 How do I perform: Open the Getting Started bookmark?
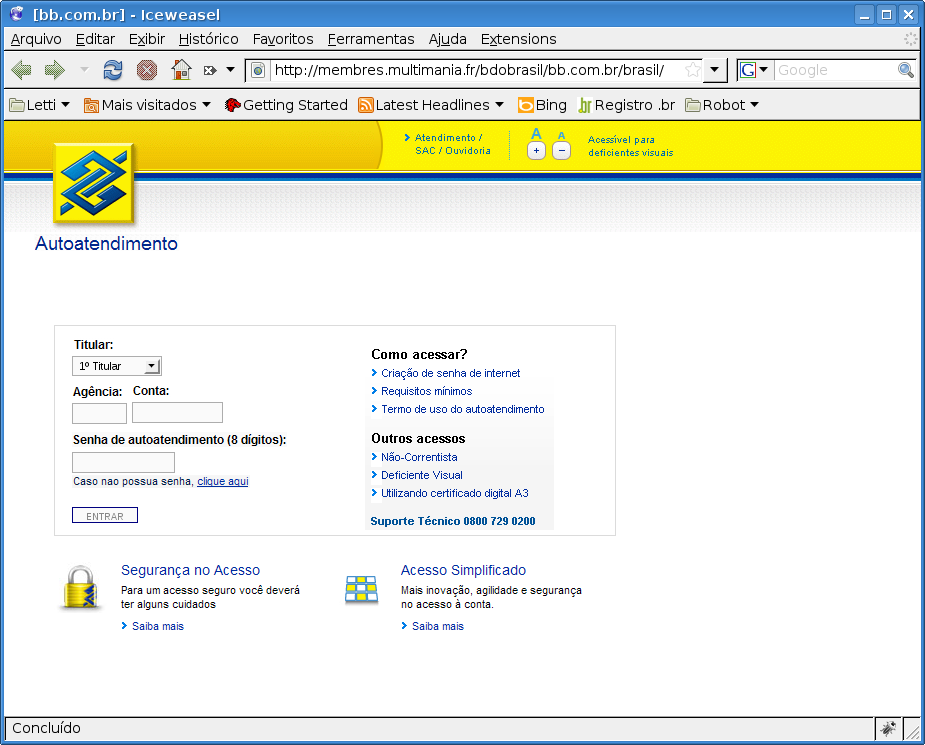click(286, 105)
